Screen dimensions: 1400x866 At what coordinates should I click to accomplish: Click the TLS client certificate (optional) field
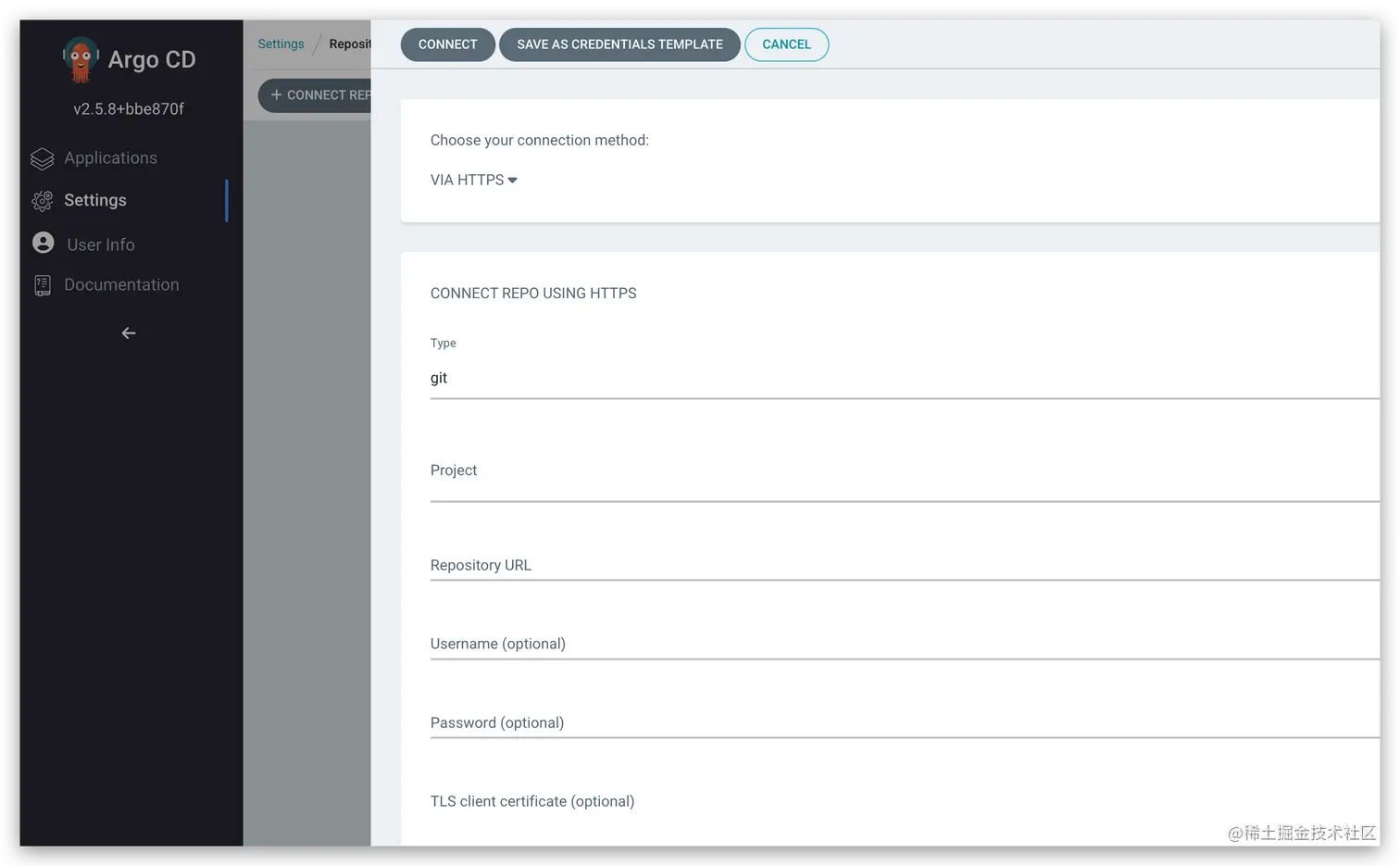(905, 801)
